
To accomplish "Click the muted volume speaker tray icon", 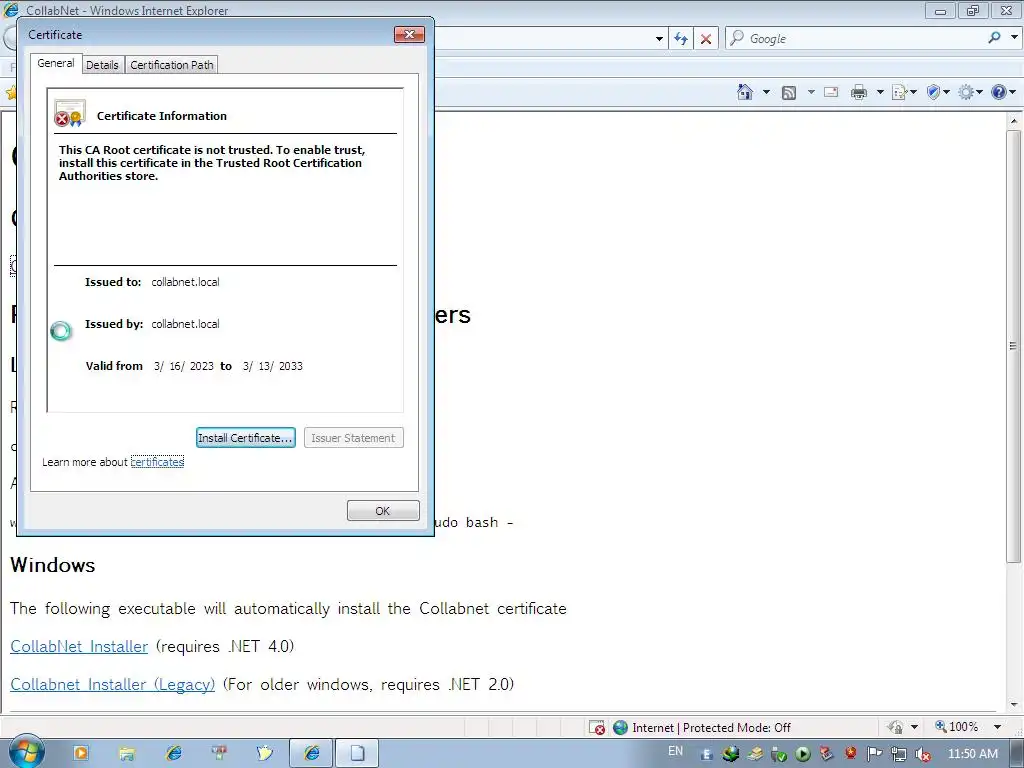I will 923,754.
